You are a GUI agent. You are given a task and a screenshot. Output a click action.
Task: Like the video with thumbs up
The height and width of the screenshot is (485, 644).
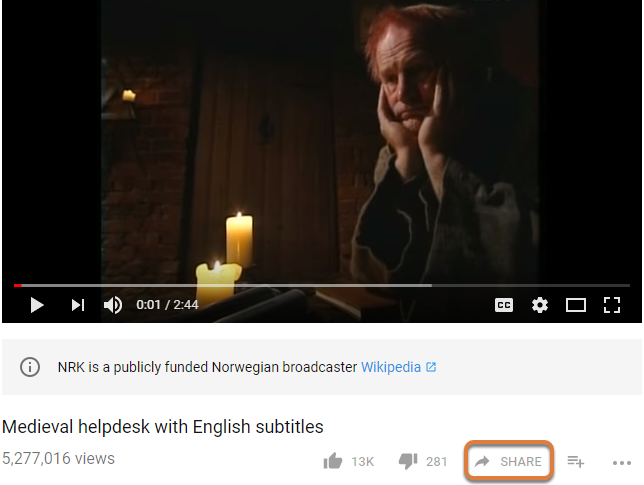coord(333,461)
